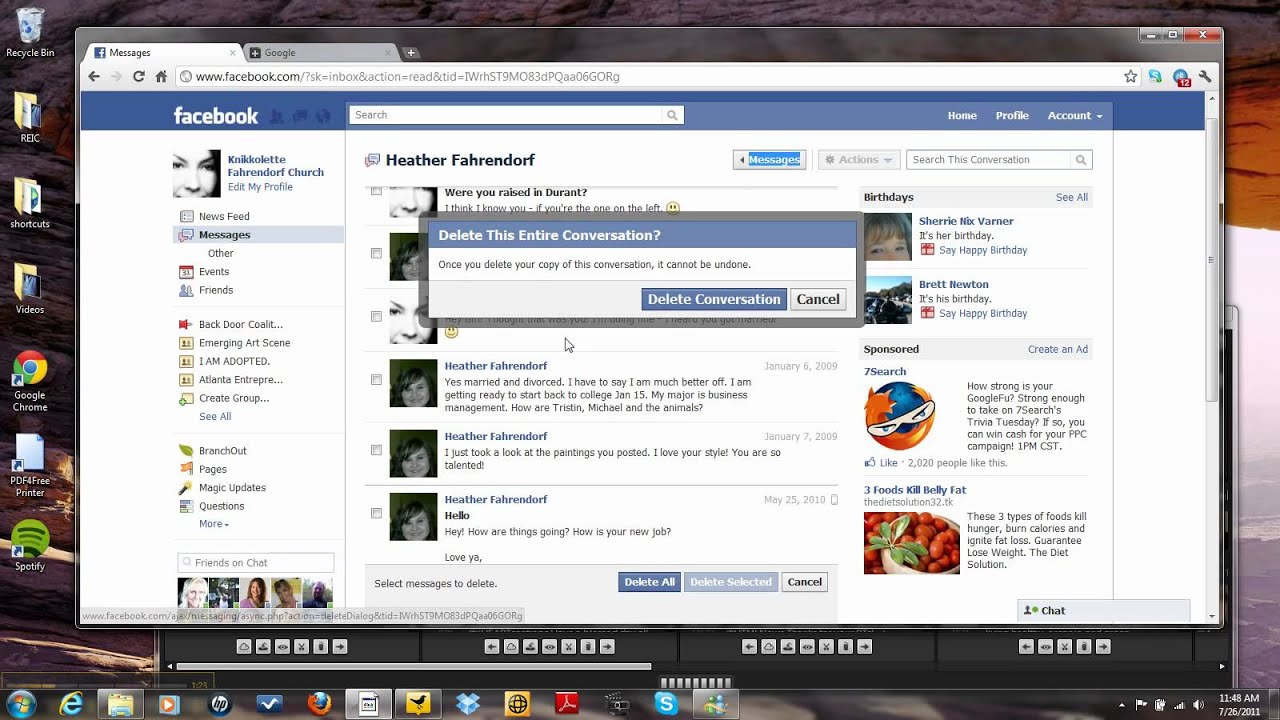Click the Chrome address bar

pyautogui.click(x=650, y=76)
